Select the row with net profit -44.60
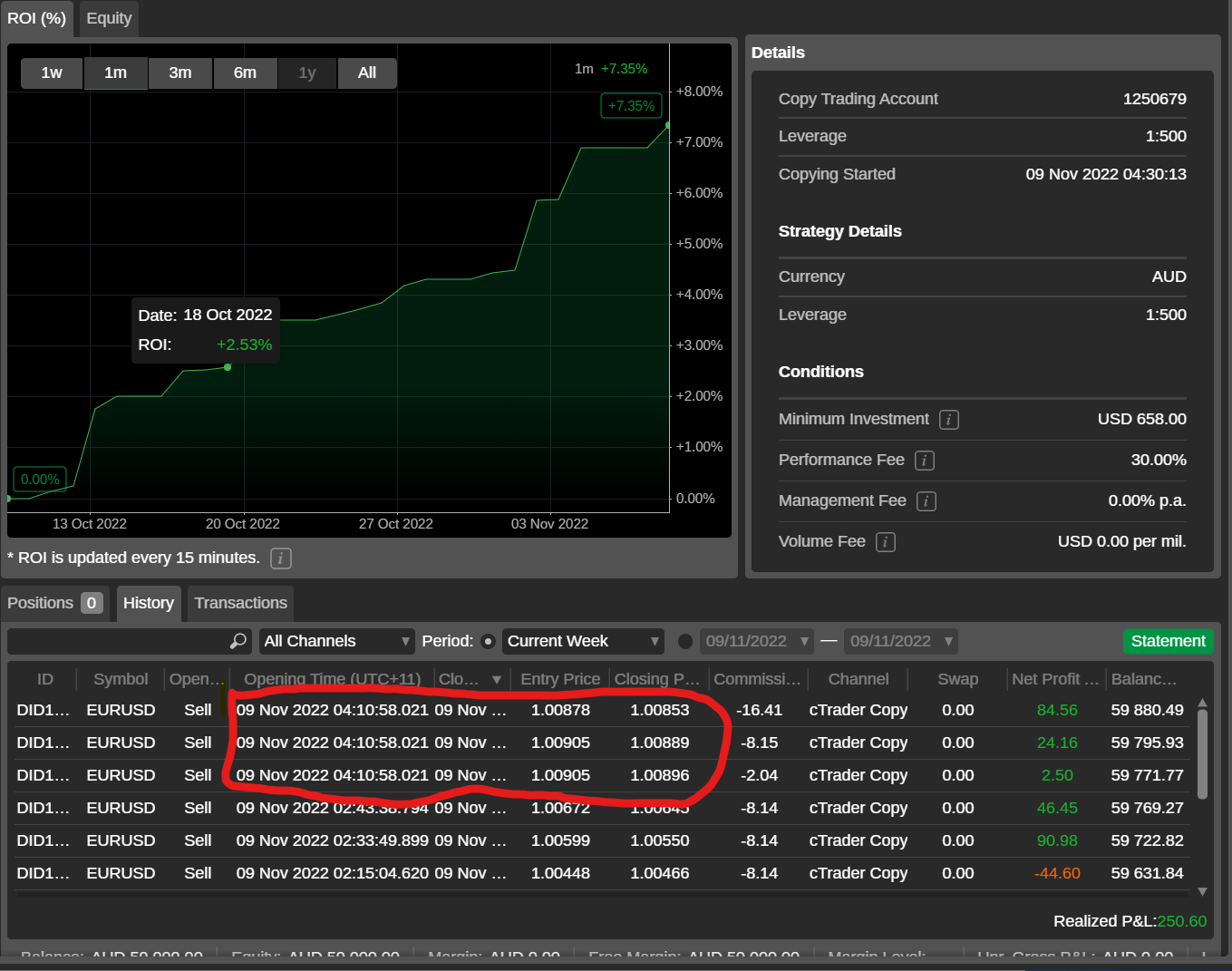1232x971 pixels. coord(603,874)
